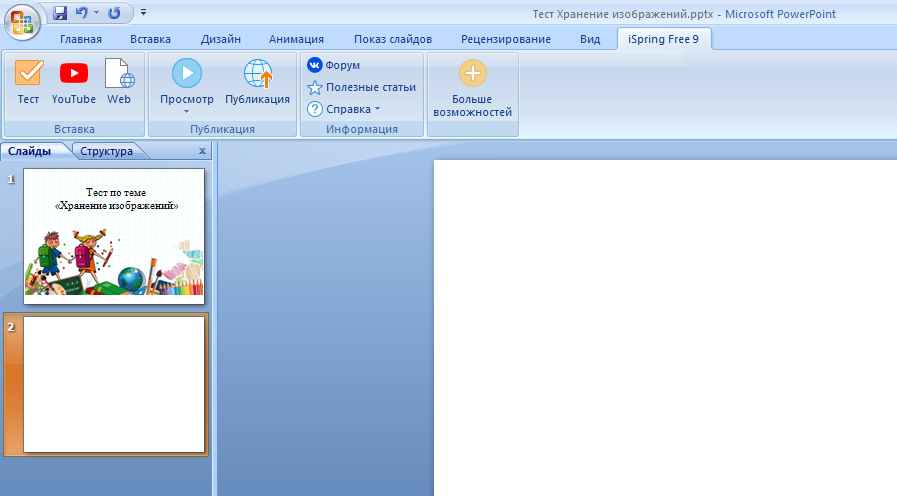897x496 pixels.
Task: Expand the Просмотр dropdown arrow
Action: click(x=186, y=112)
